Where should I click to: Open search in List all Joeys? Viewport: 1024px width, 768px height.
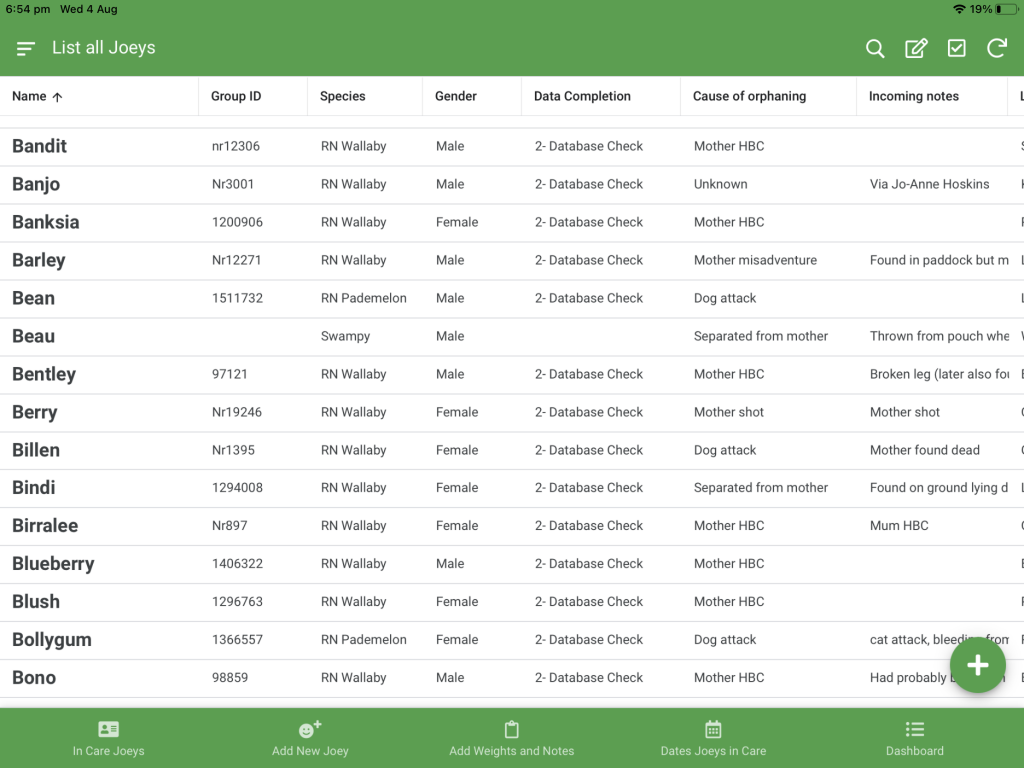tap(874, 48)
